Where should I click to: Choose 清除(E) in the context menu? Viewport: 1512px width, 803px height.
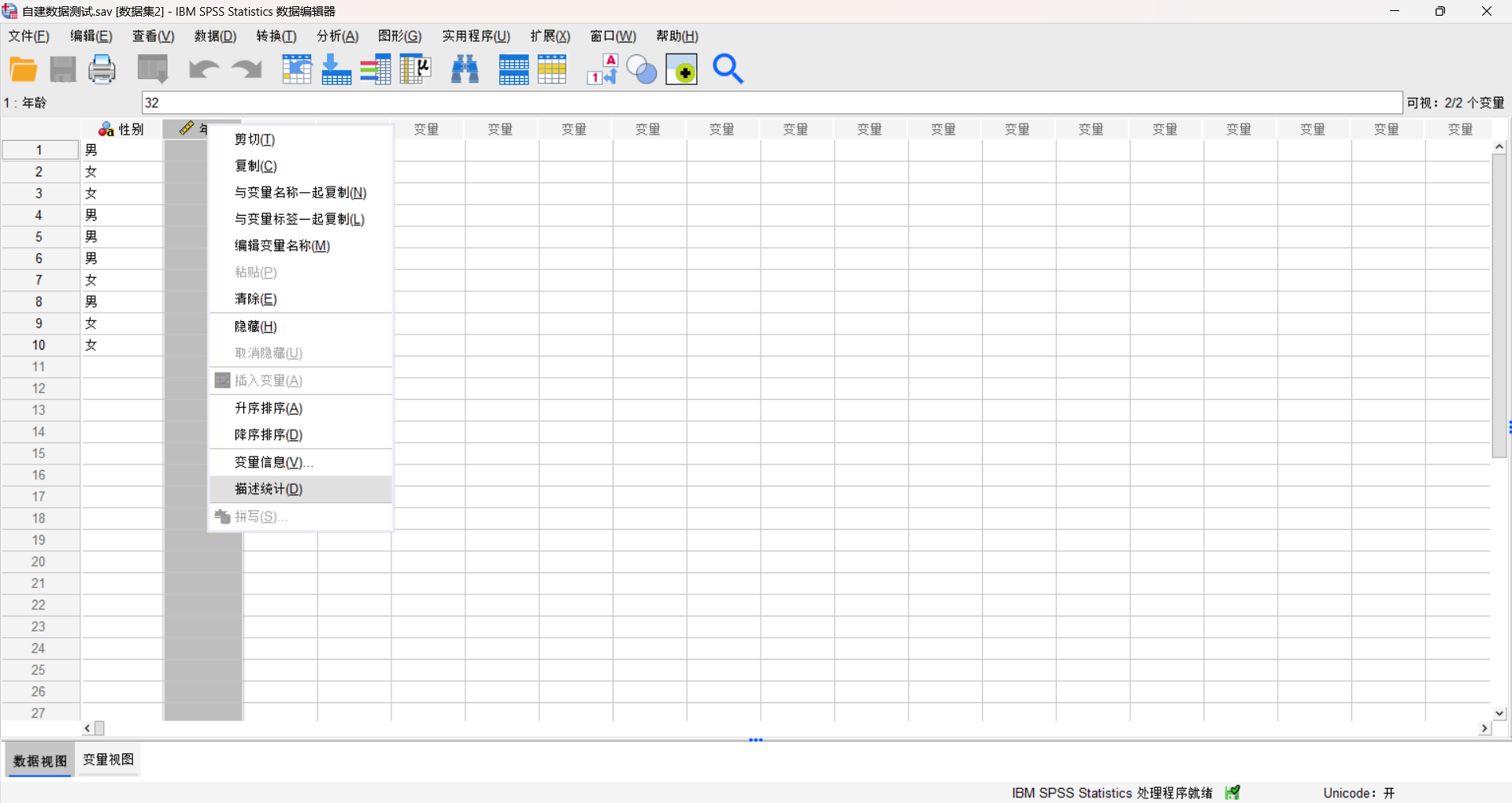point(301,299)
